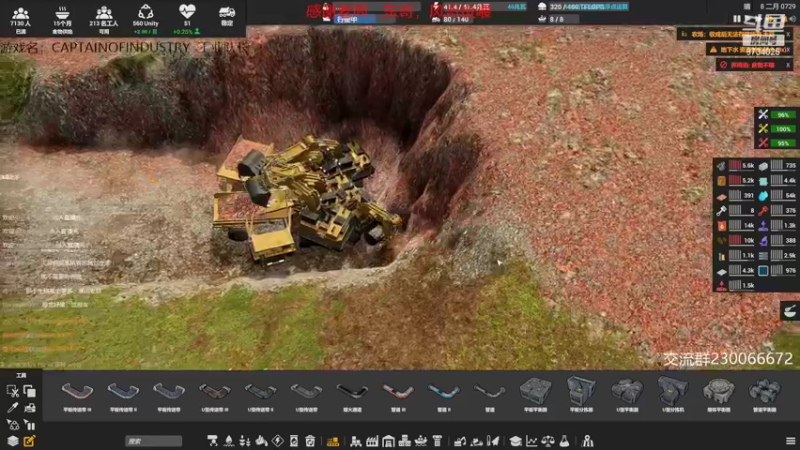
Task: Select the basic grey pipe item
Action: (x=489, y=395)
